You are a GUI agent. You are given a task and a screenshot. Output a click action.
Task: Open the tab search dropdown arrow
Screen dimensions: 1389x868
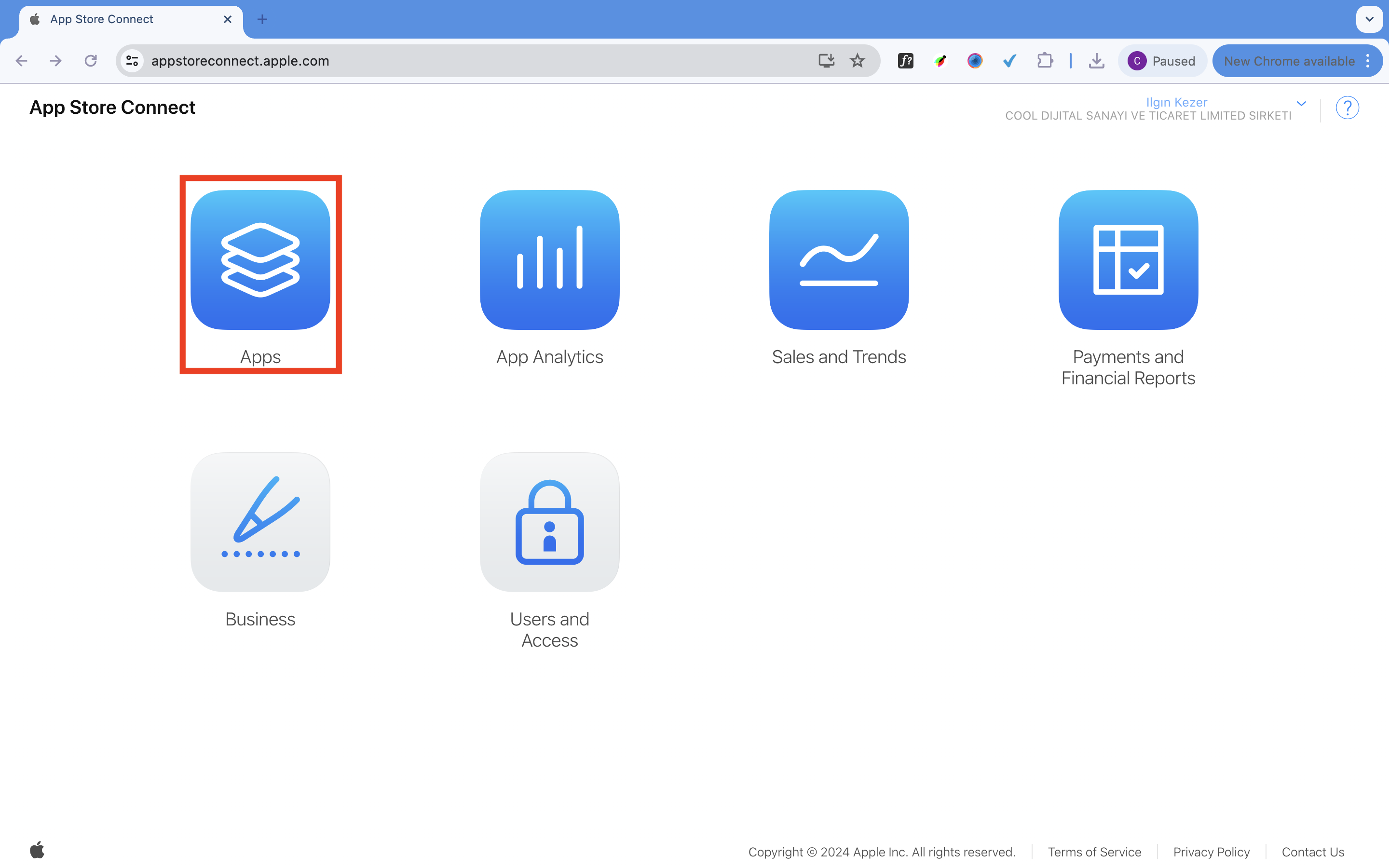[x=1369, y=19]
